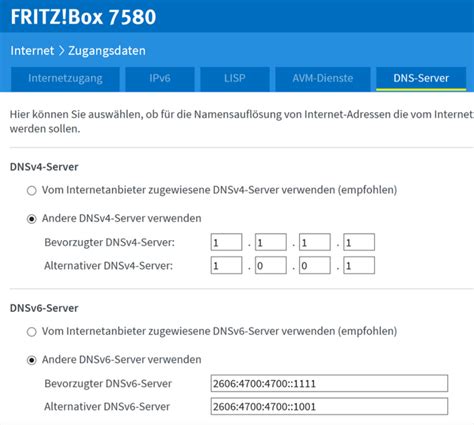
Task: Click first octet of Bevorzugter DNSv4-Server
Action: tap(226, 242)
